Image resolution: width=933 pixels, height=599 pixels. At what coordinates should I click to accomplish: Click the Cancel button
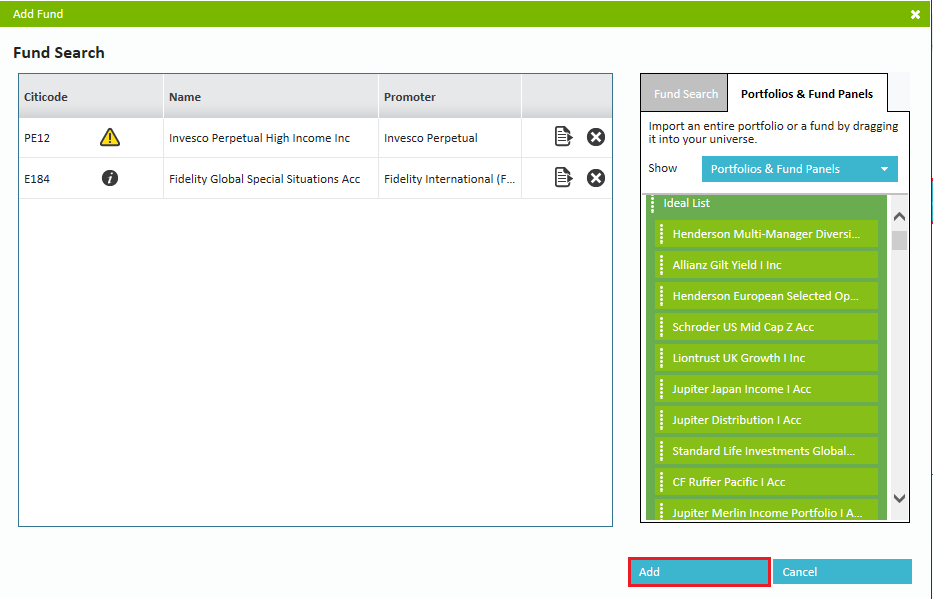pos(842,572)
